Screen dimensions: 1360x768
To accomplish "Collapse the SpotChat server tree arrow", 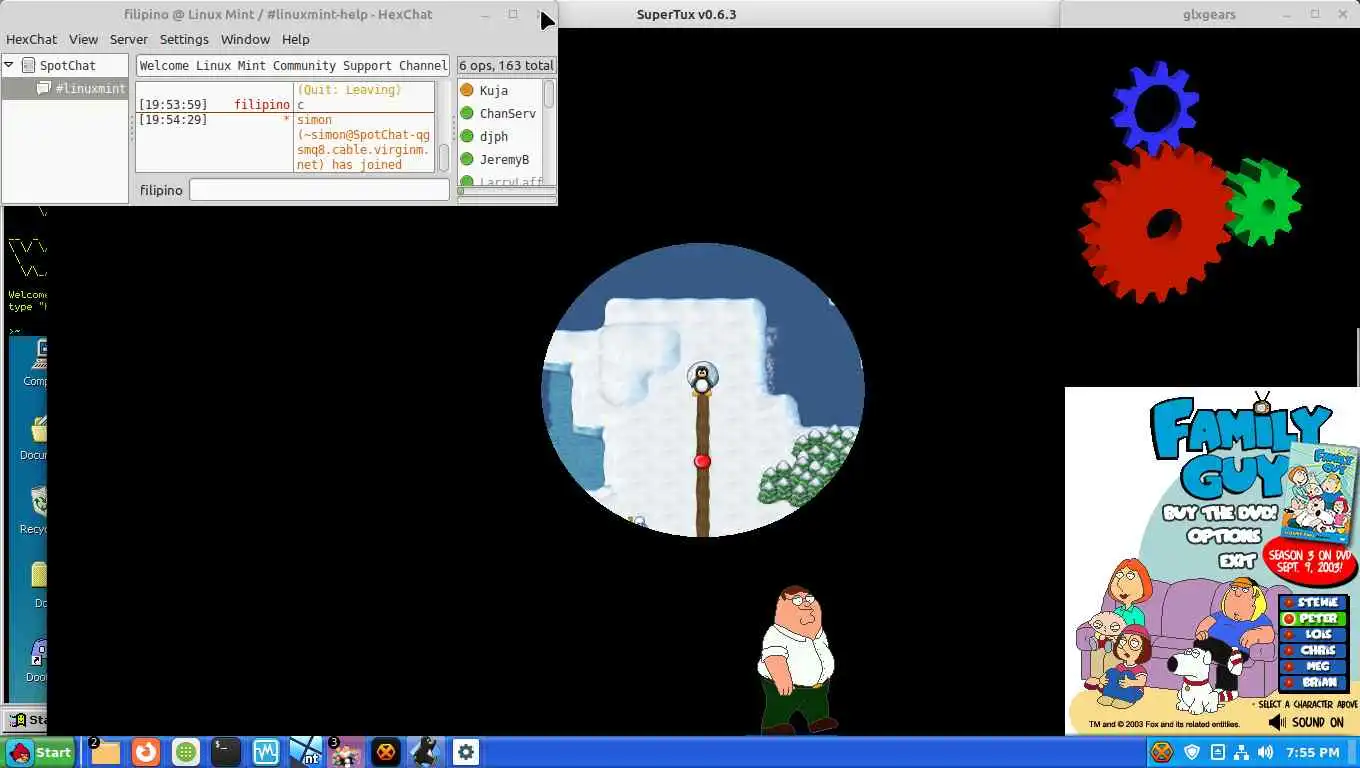I will coord(9,65).
